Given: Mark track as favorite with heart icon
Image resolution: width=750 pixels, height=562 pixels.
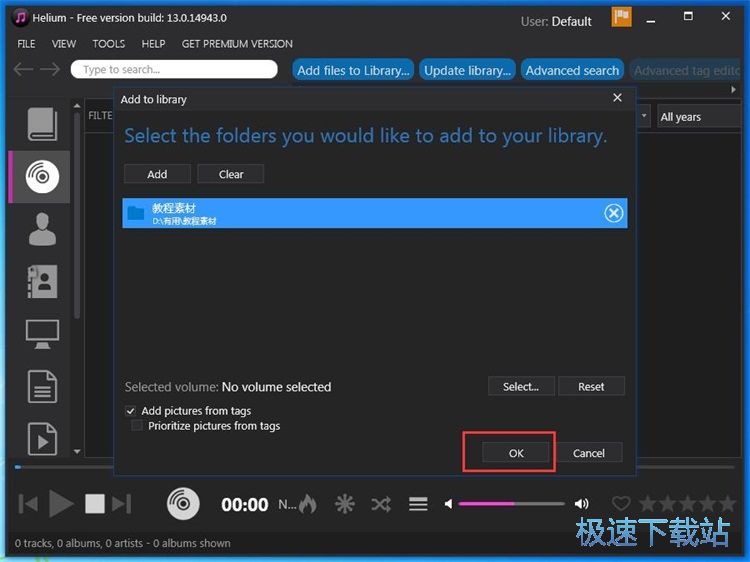Looking at the screenshot, I should click(x=621, y=504).
